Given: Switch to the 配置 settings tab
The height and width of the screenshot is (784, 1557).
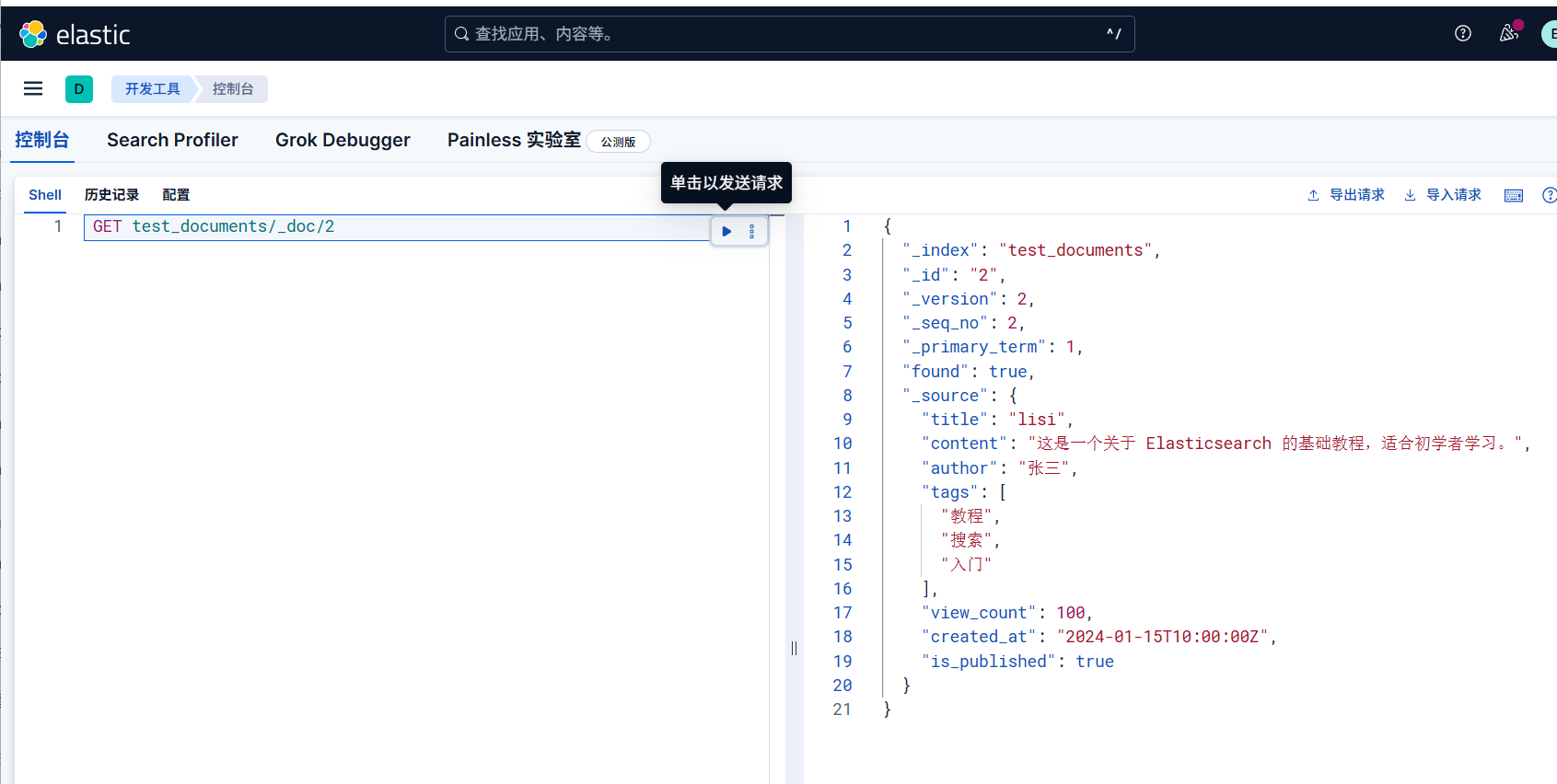Looking at the screenshot, I should point(176,195).
